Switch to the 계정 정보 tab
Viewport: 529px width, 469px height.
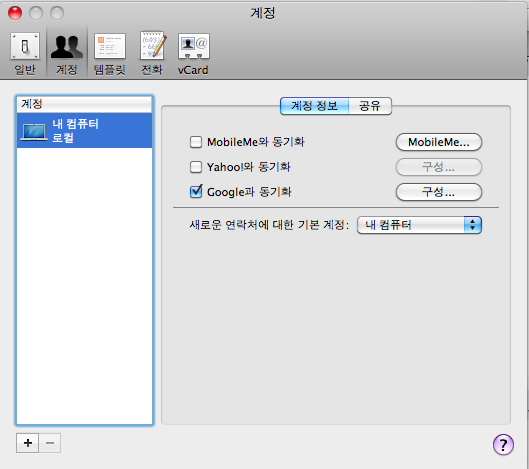(x=314, y=106)
